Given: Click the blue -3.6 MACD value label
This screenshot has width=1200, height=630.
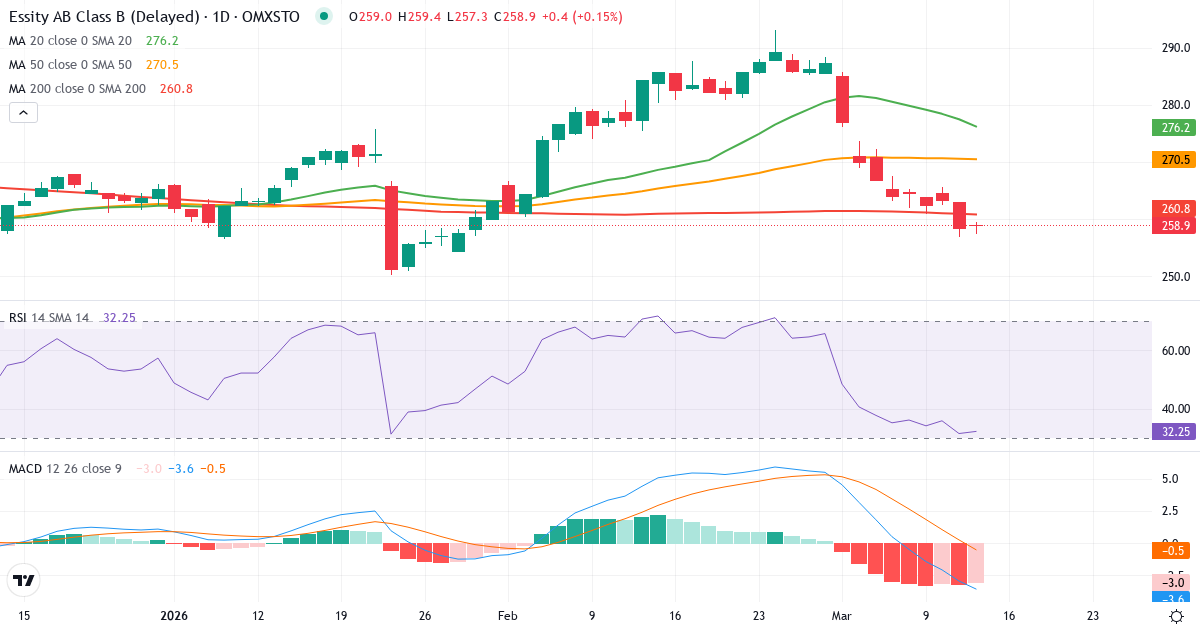Looking at the screenshot, I should tap(1170, 596).
